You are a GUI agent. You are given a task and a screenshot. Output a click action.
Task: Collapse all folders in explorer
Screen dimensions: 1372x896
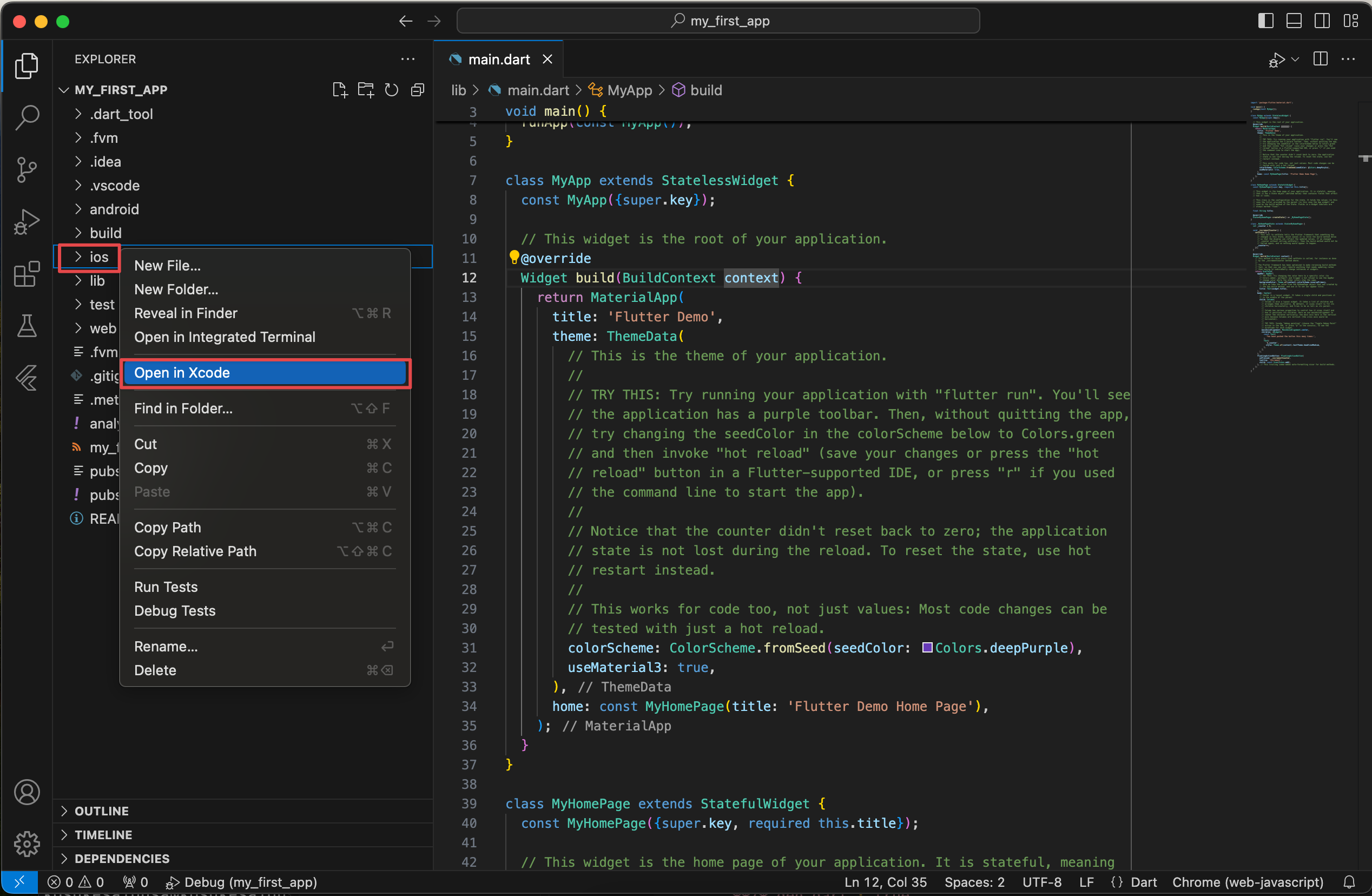coord(417,90)
